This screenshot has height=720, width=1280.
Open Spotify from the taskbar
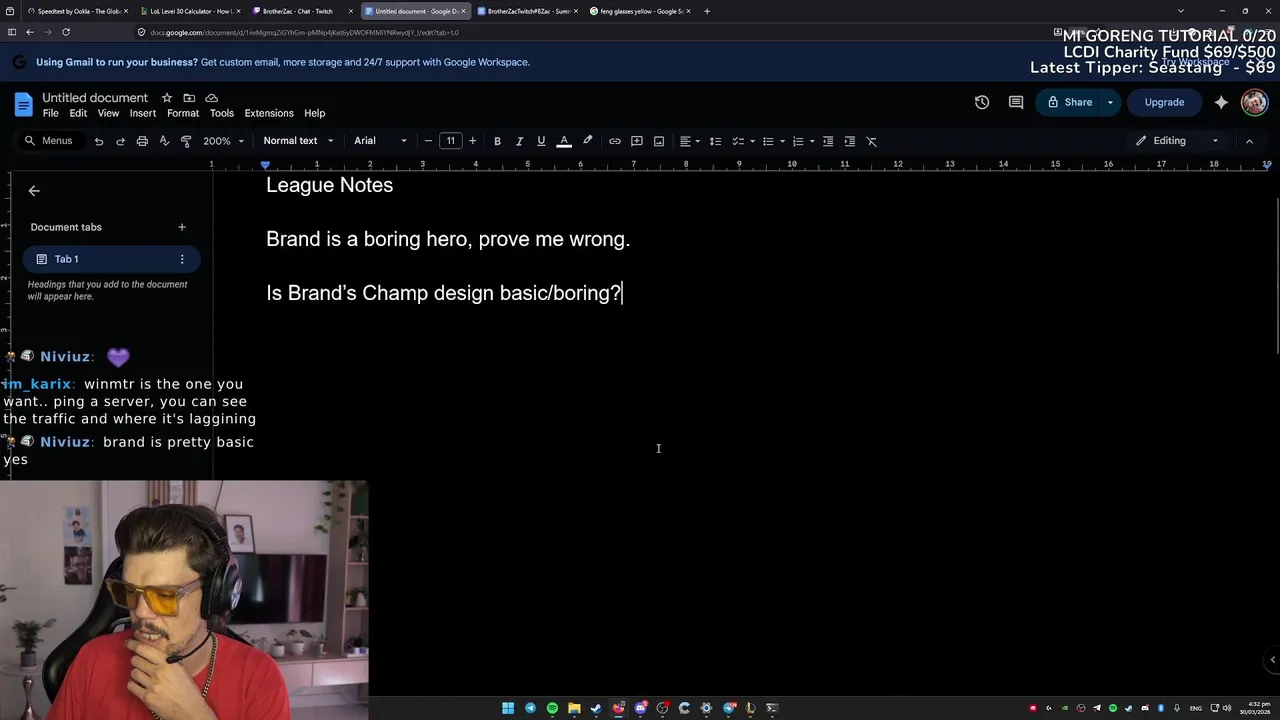pyautogui.click(x=552, y=708)
